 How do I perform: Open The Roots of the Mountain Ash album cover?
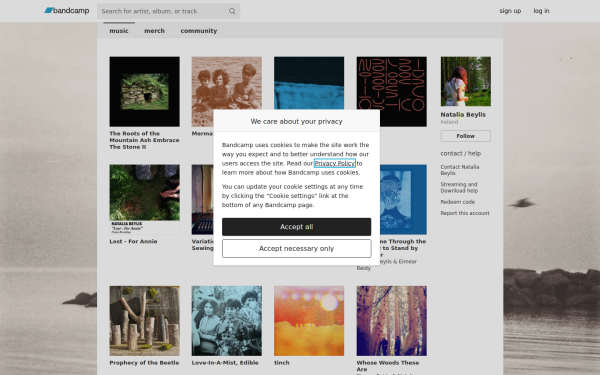144,91
